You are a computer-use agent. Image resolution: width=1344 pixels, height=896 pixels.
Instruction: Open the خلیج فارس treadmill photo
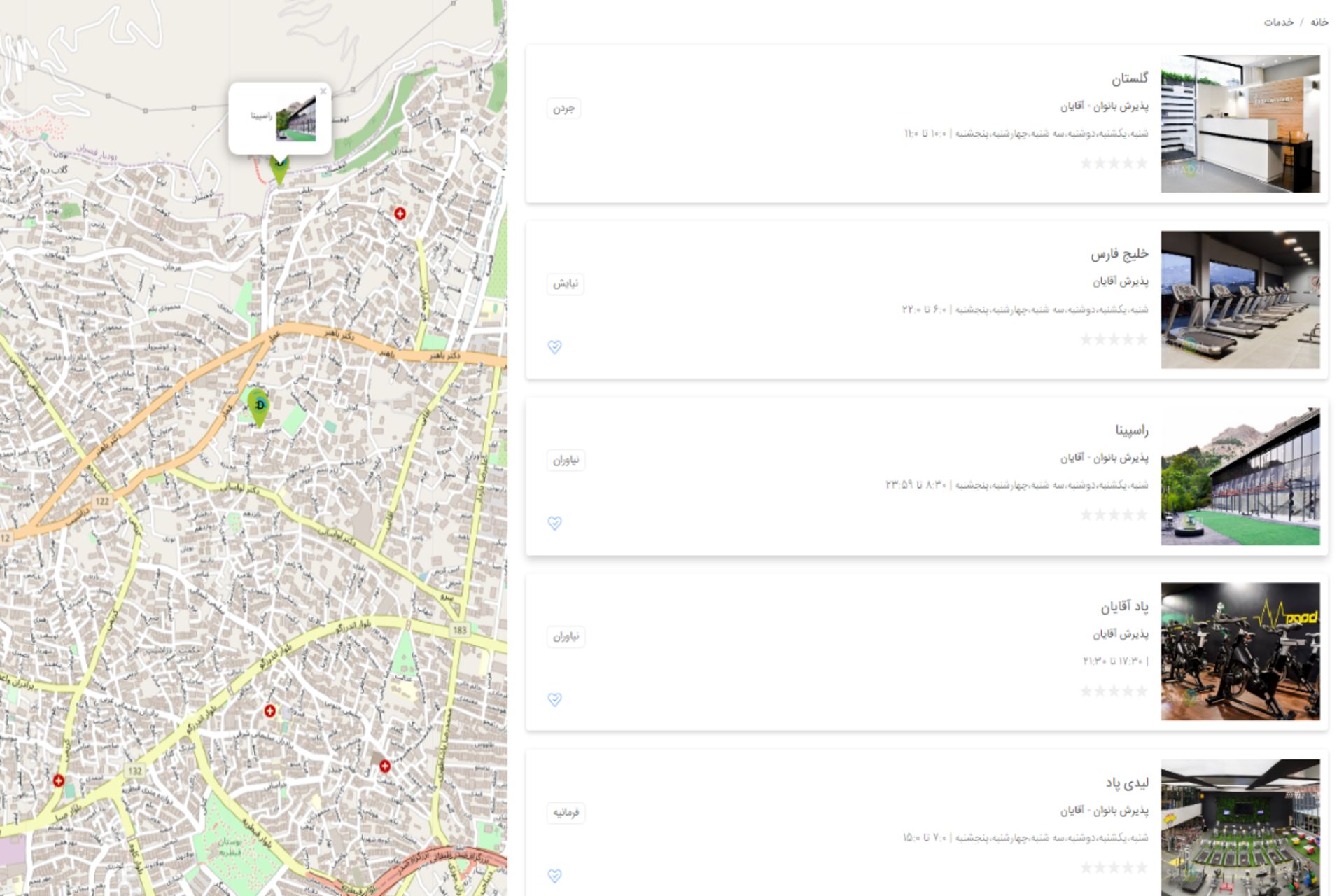pyautogui.click(x=1240, y=300)
